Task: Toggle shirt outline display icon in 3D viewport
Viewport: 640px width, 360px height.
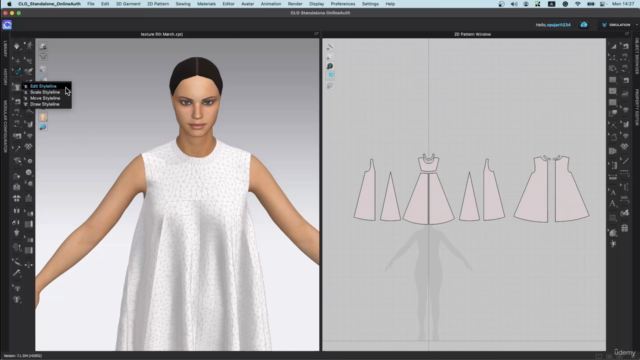Action: click(43, 56)
